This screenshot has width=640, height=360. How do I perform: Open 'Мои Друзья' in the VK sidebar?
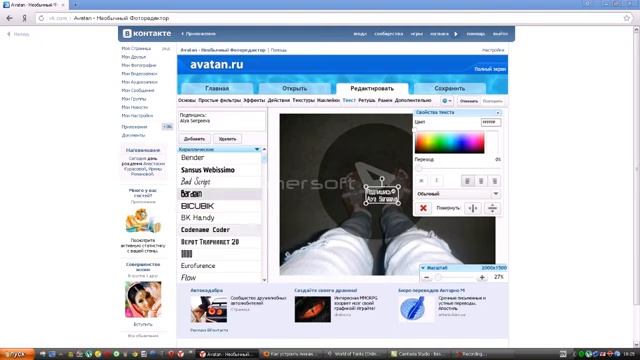click(x=133, y=57)
